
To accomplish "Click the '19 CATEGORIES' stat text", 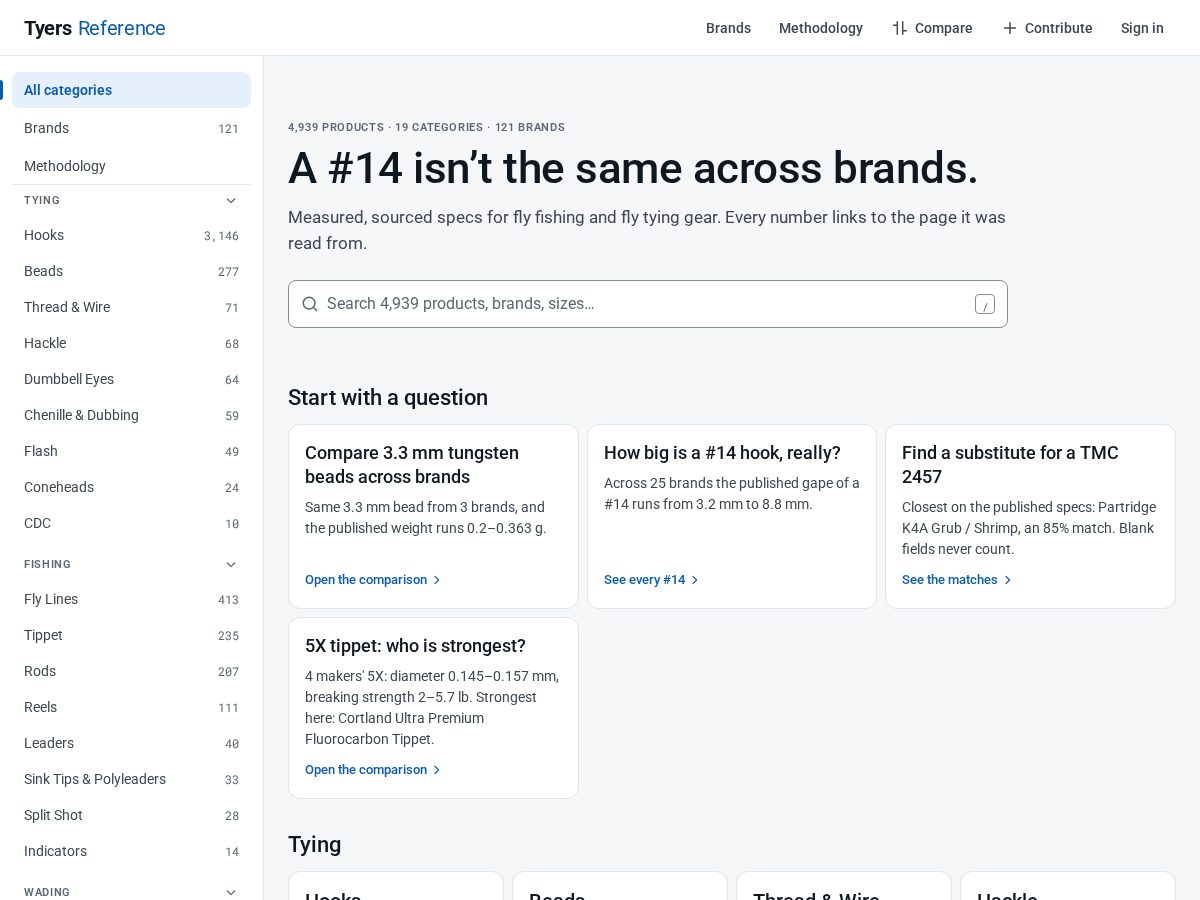I will pos(439,127).
